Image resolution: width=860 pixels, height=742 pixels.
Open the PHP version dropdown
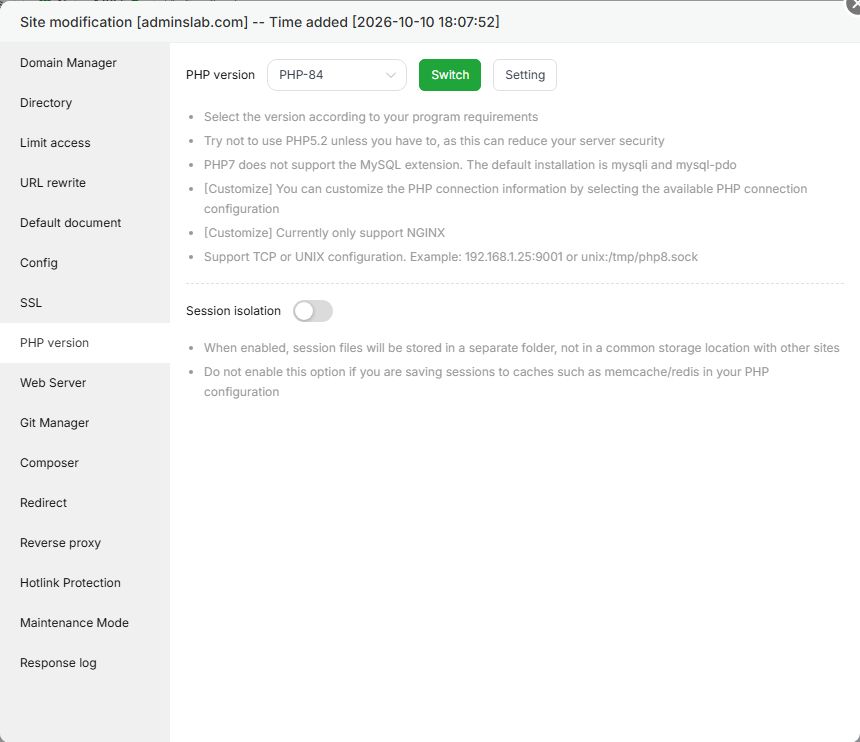pos(337,75)
